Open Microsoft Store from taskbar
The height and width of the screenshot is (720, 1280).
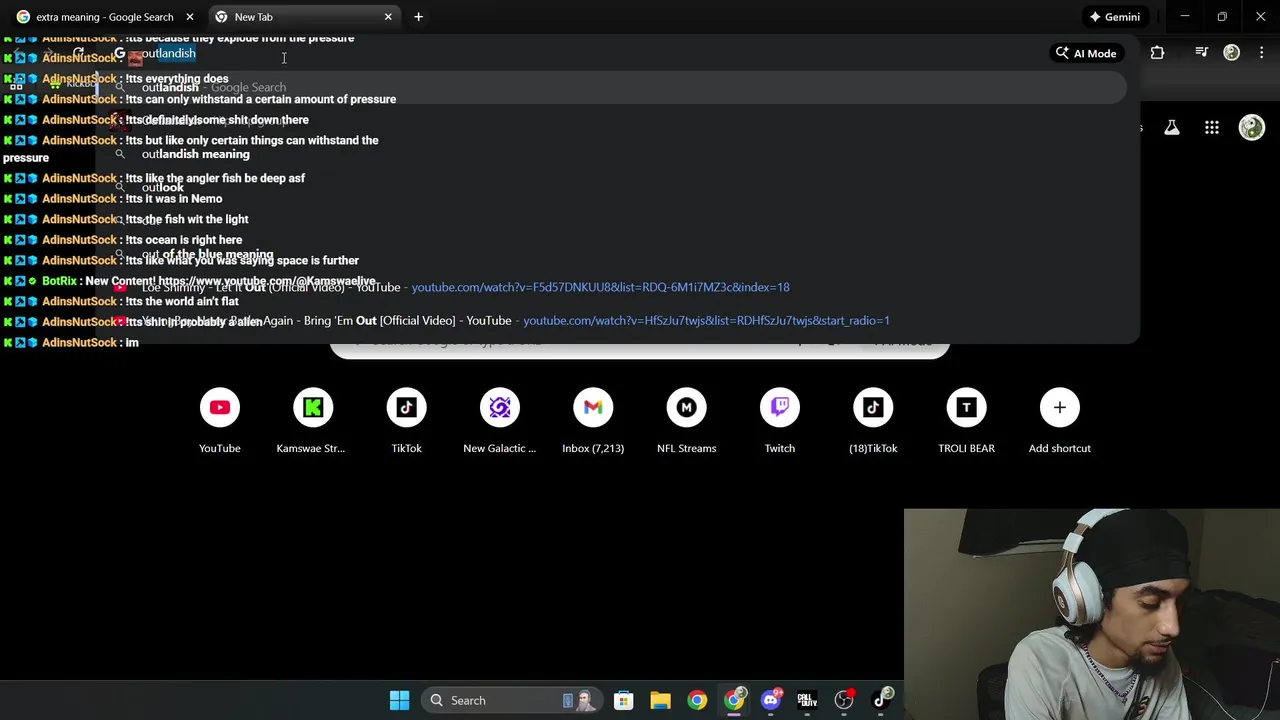click(623, 700)
